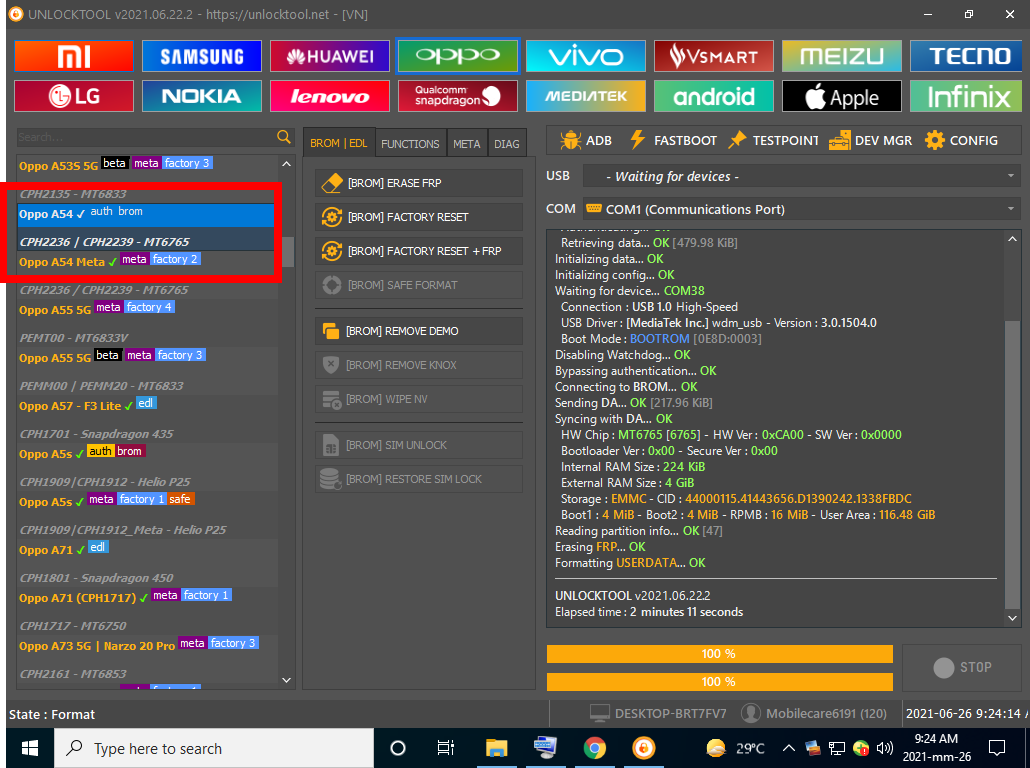
Task: Click the upper 100% progress bar
Action: (719, 654)
